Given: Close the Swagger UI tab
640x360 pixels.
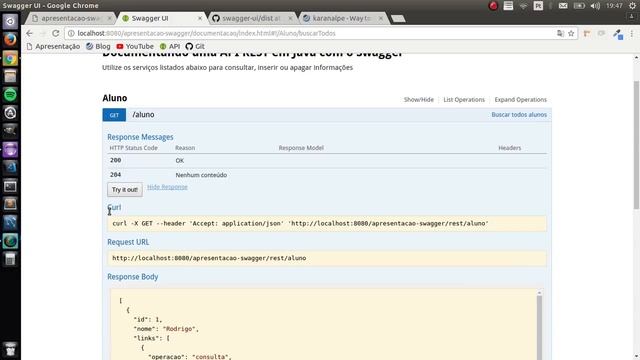Looking at the screenshot, I should pyautogui.click(x=200, y=18).
